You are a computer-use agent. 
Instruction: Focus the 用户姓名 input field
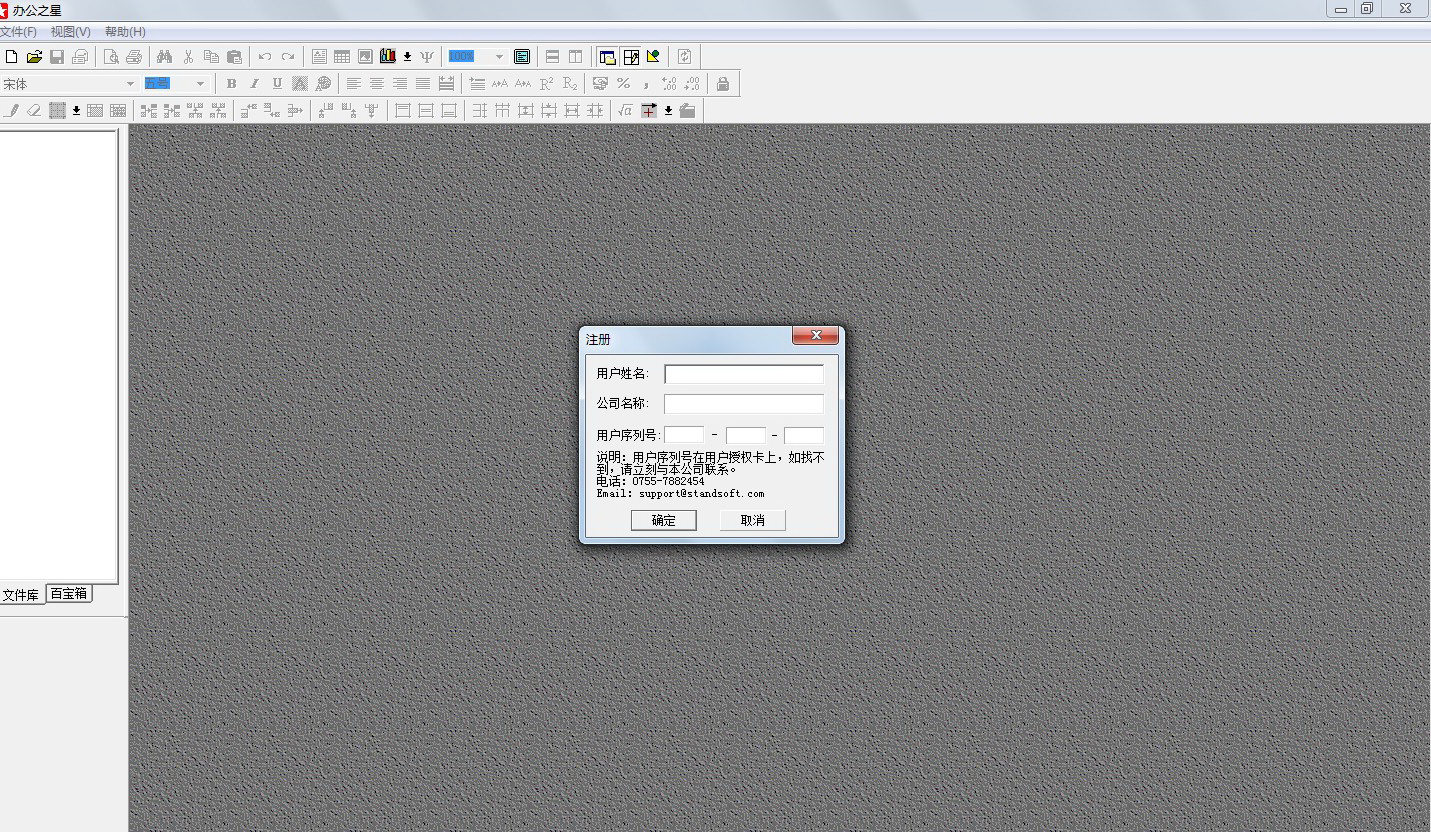744,374
